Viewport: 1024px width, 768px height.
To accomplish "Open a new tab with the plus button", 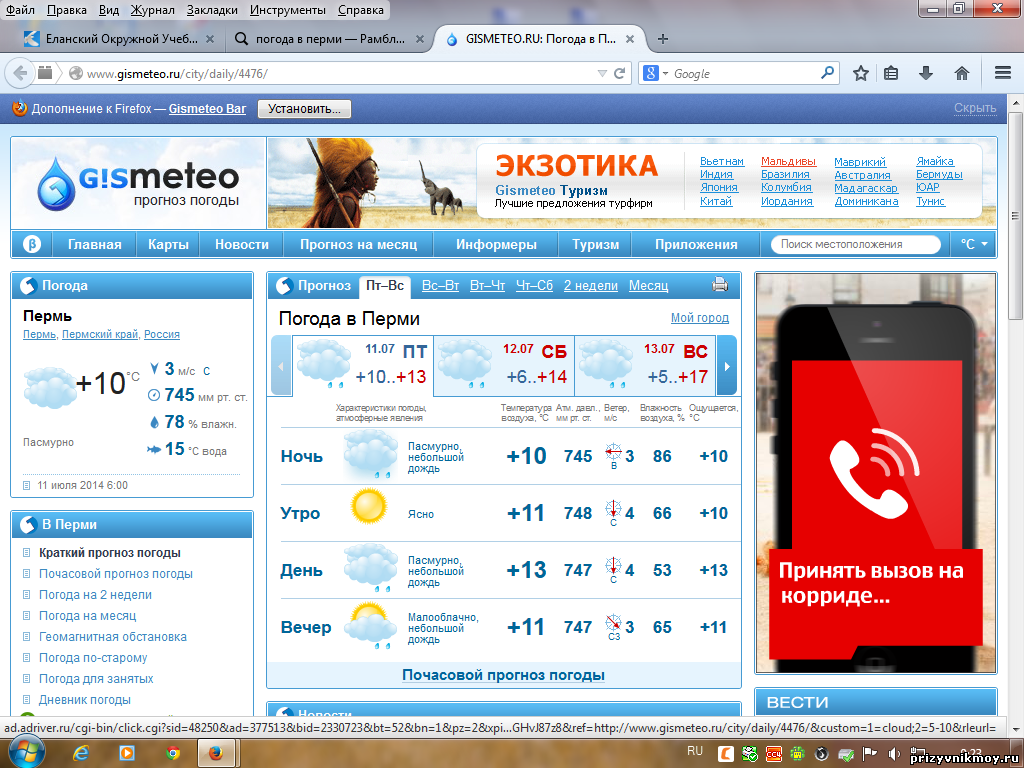I will pos(662,39).
